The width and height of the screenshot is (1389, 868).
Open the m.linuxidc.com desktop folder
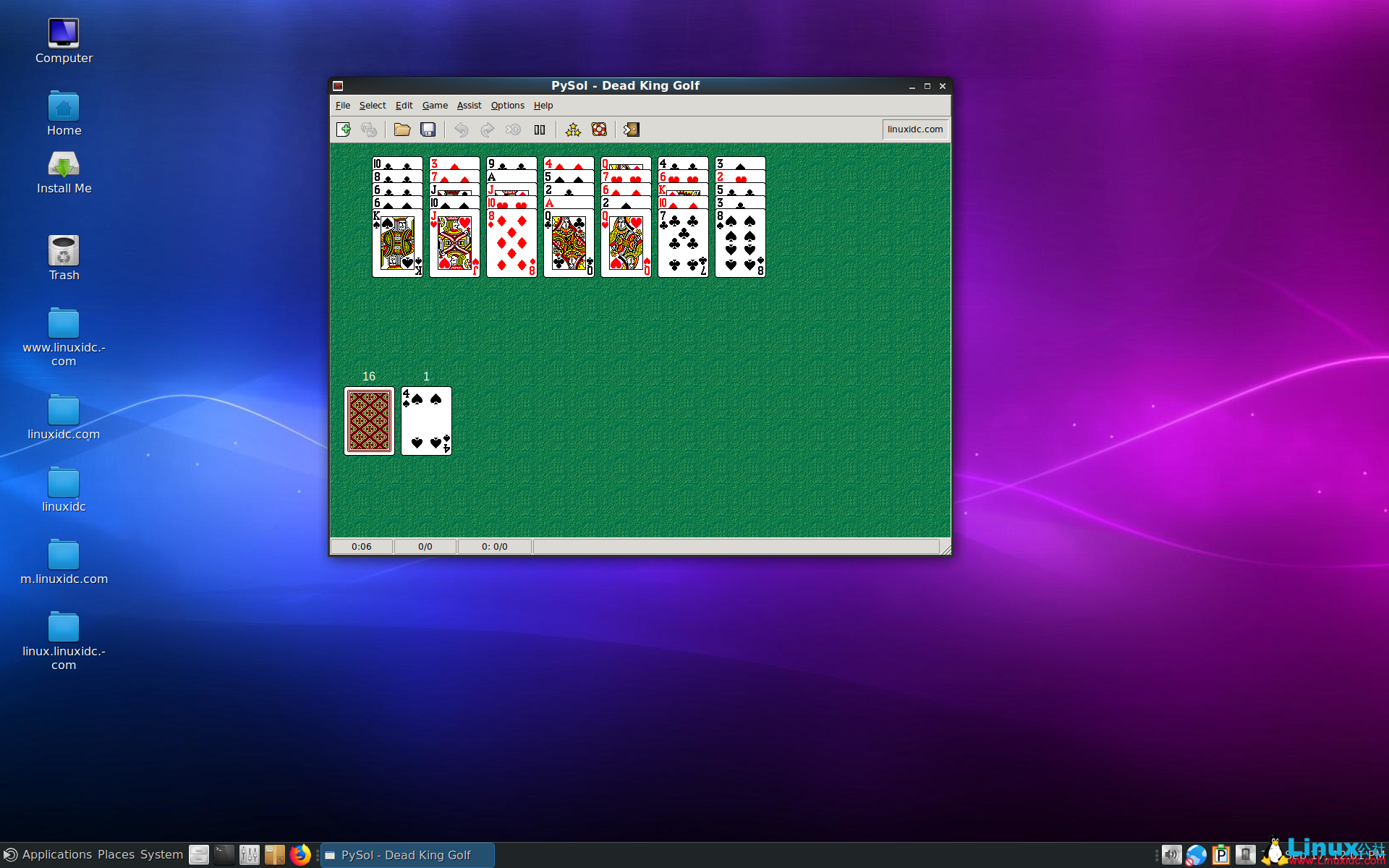[x=64, y=563]
